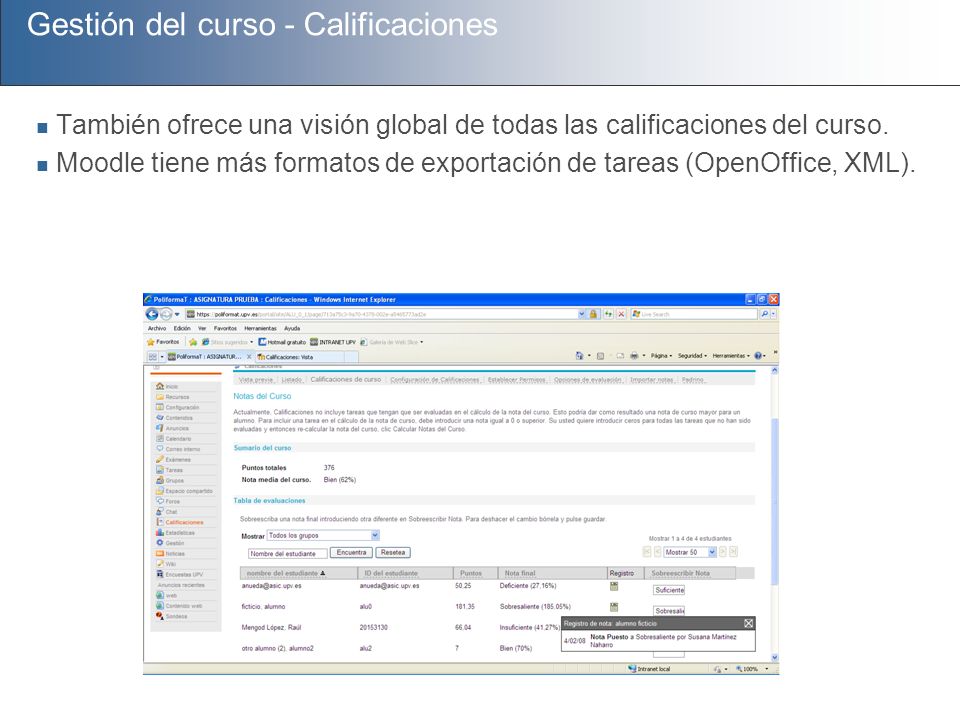Screen dimensions: 960x720
Task: Open the Ayuda menu
Action: coord(292,329)
